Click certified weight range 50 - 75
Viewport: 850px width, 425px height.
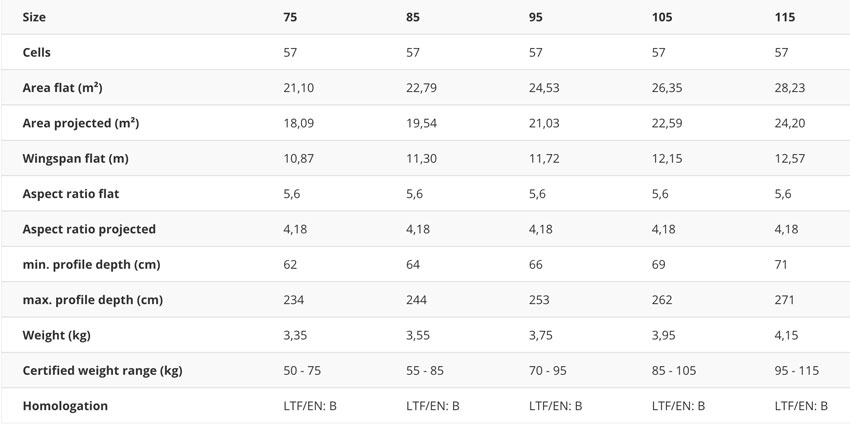tap(302, 371)
